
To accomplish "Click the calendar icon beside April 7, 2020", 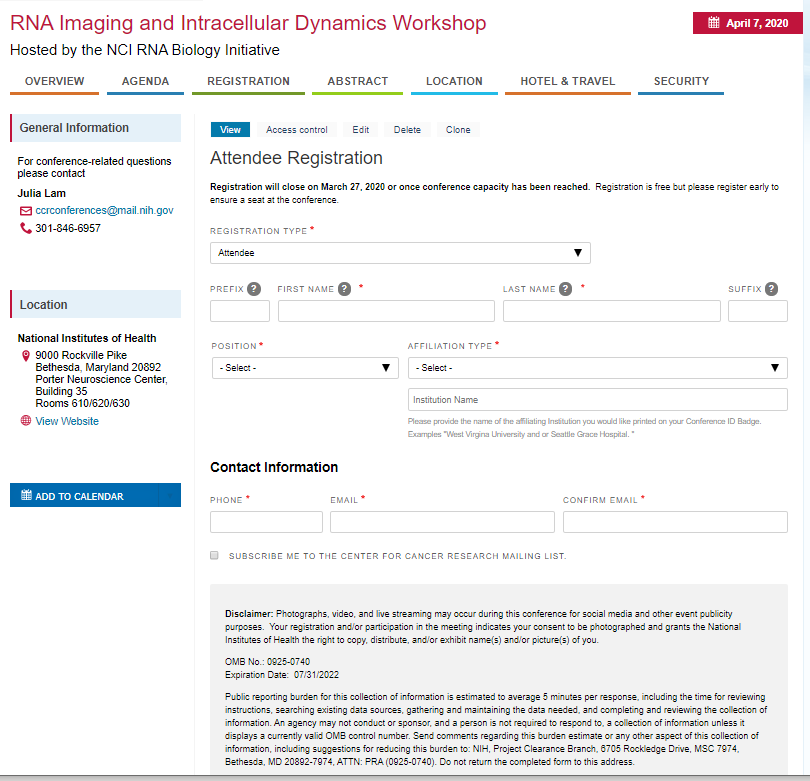I will (x=713, y=23).
